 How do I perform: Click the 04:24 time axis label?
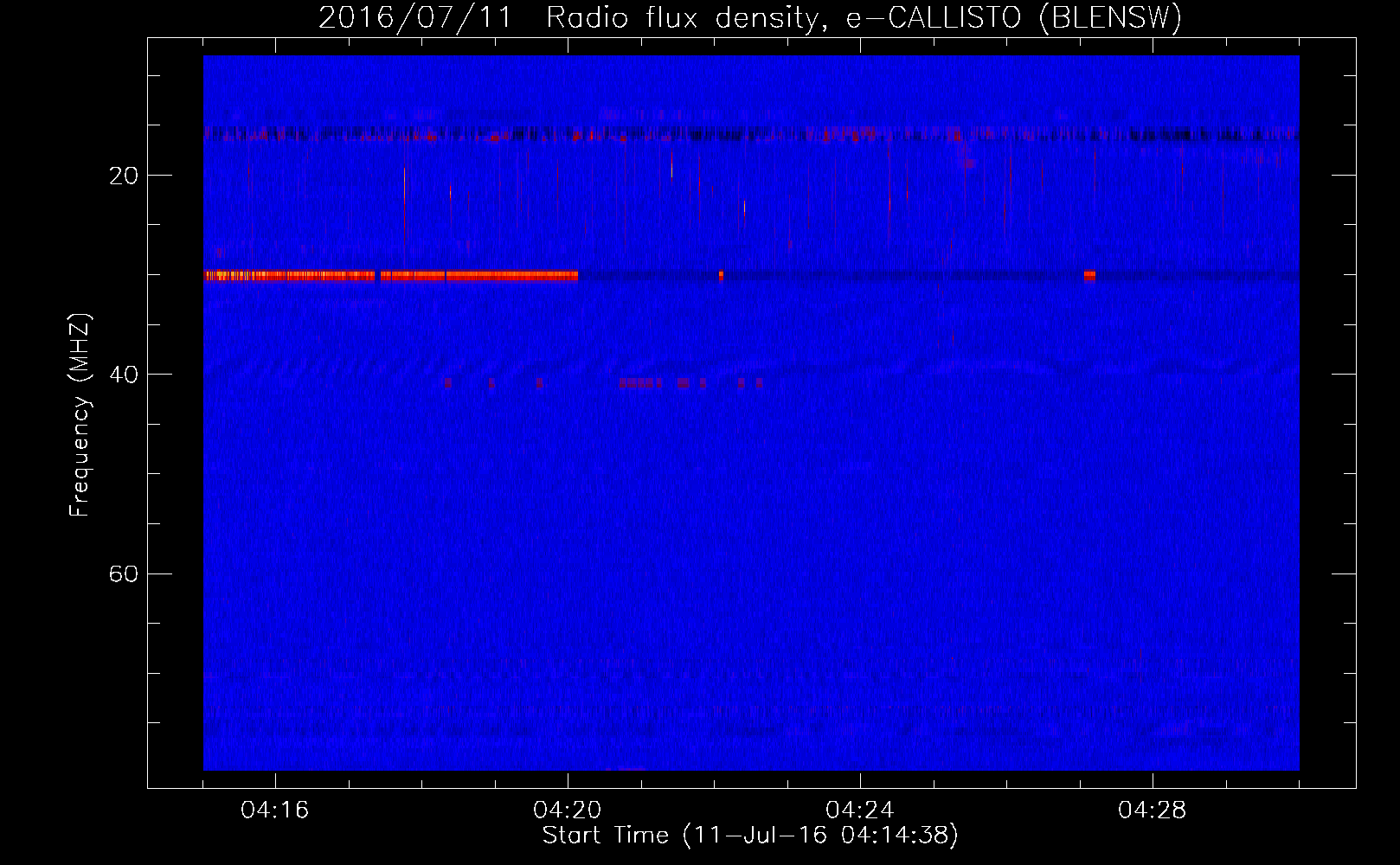click(860, 811)
